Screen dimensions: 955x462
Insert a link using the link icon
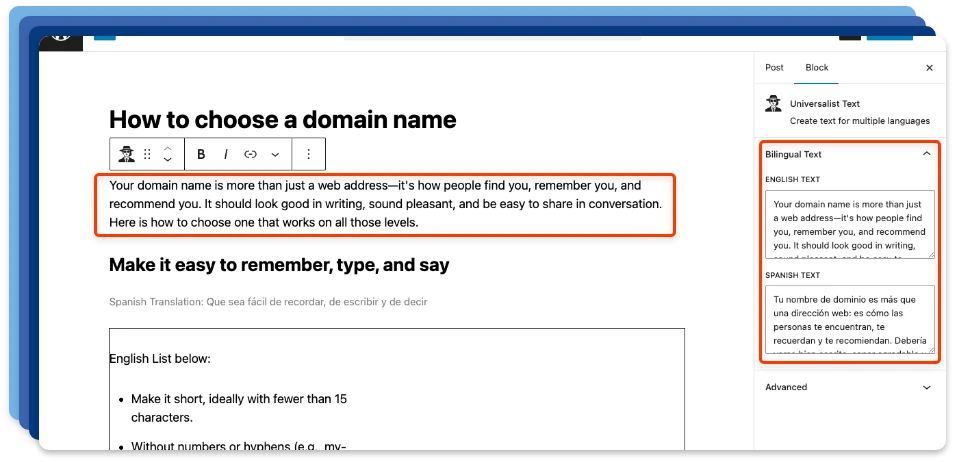(x=250, y=154)
